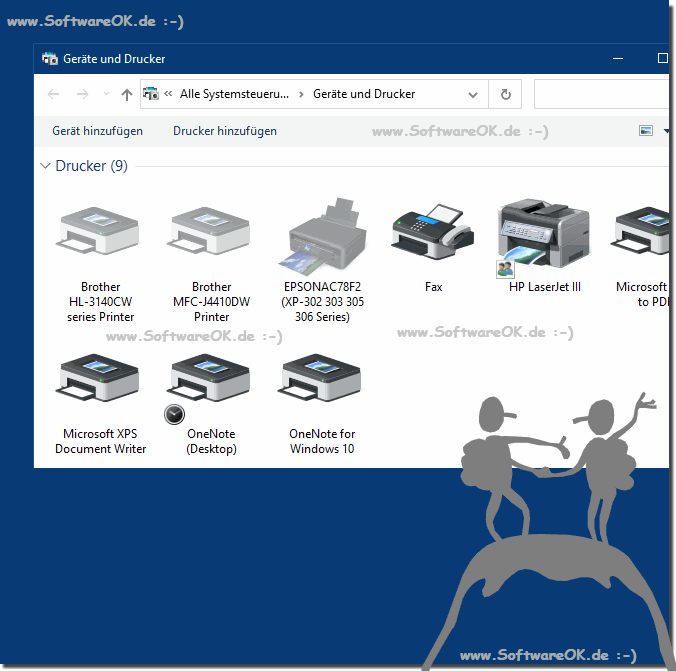Click the Brother HL-3140CW series Printer label

(100, 302)
